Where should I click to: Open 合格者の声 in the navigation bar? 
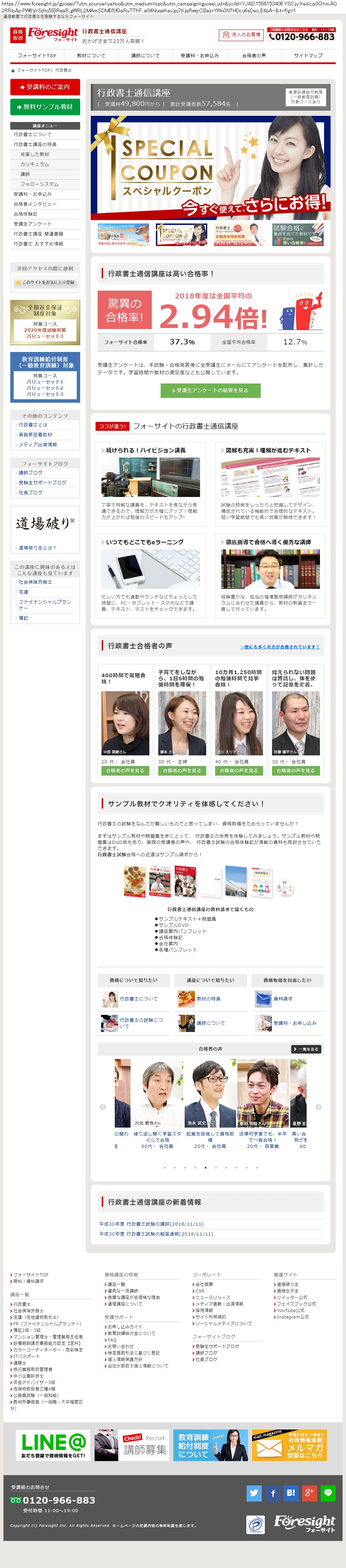[254, 56]
